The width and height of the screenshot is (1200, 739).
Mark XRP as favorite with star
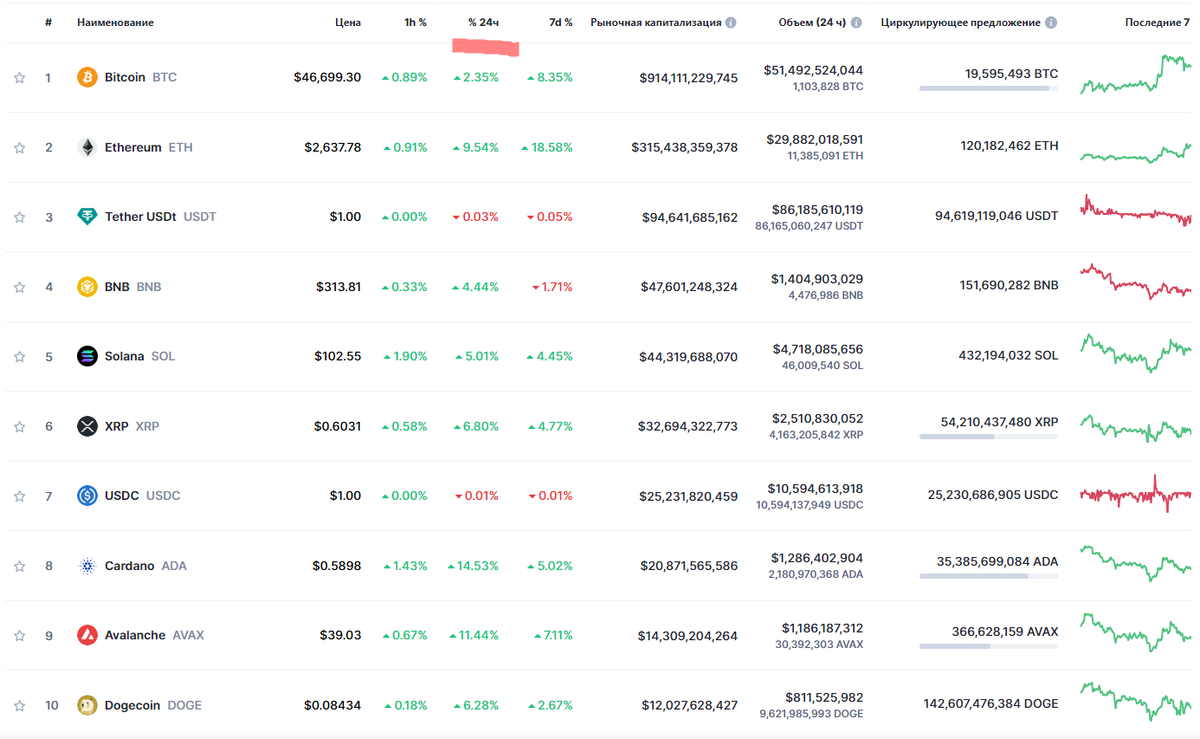click(19, 426)
